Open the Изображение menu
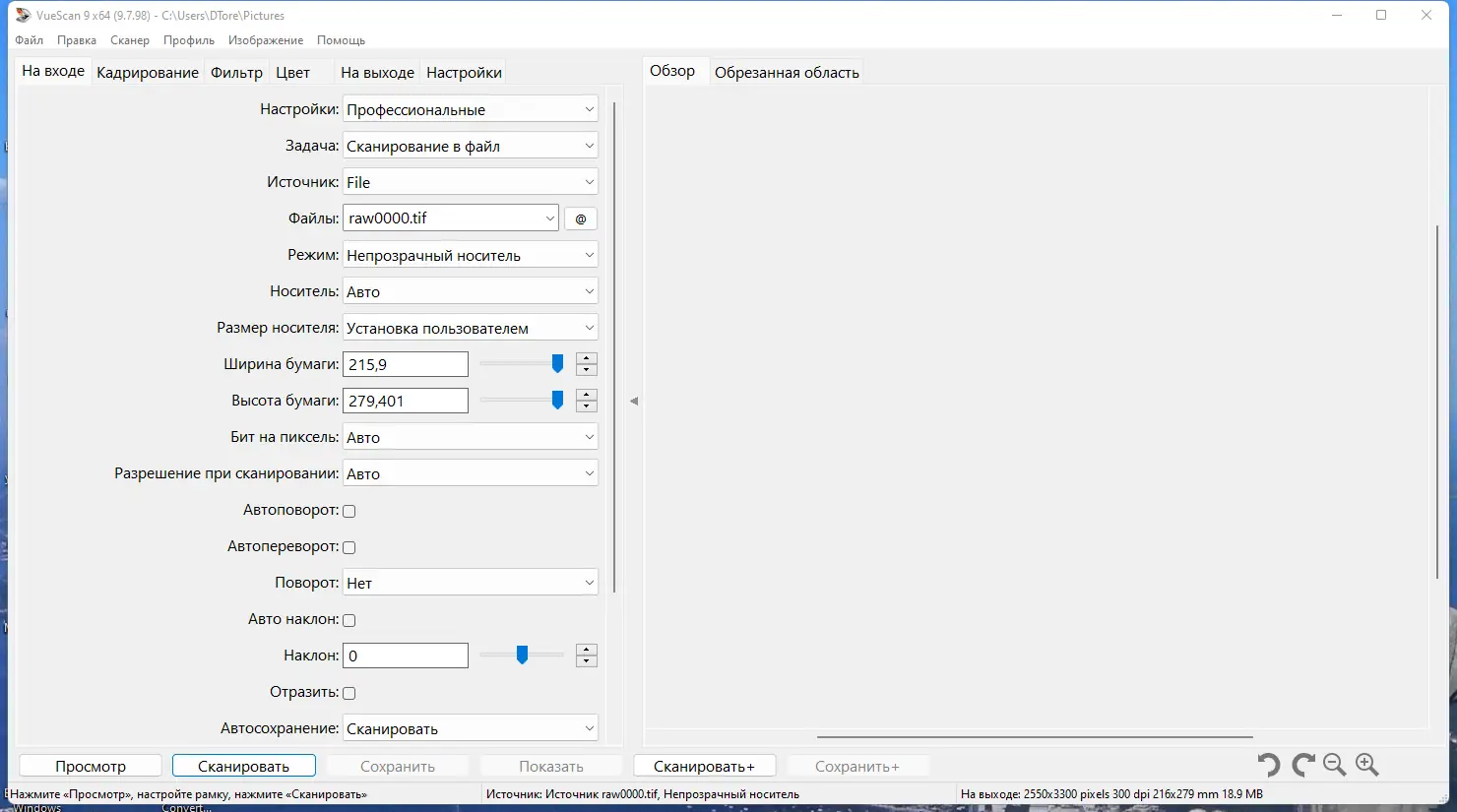 coord(266,40)
